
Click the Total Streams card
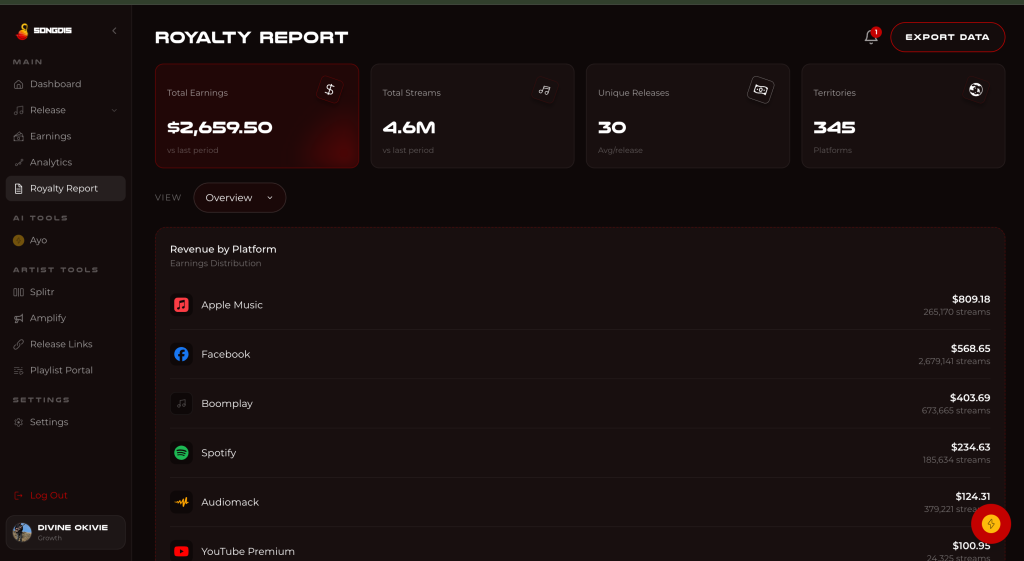tap(472, 116)
